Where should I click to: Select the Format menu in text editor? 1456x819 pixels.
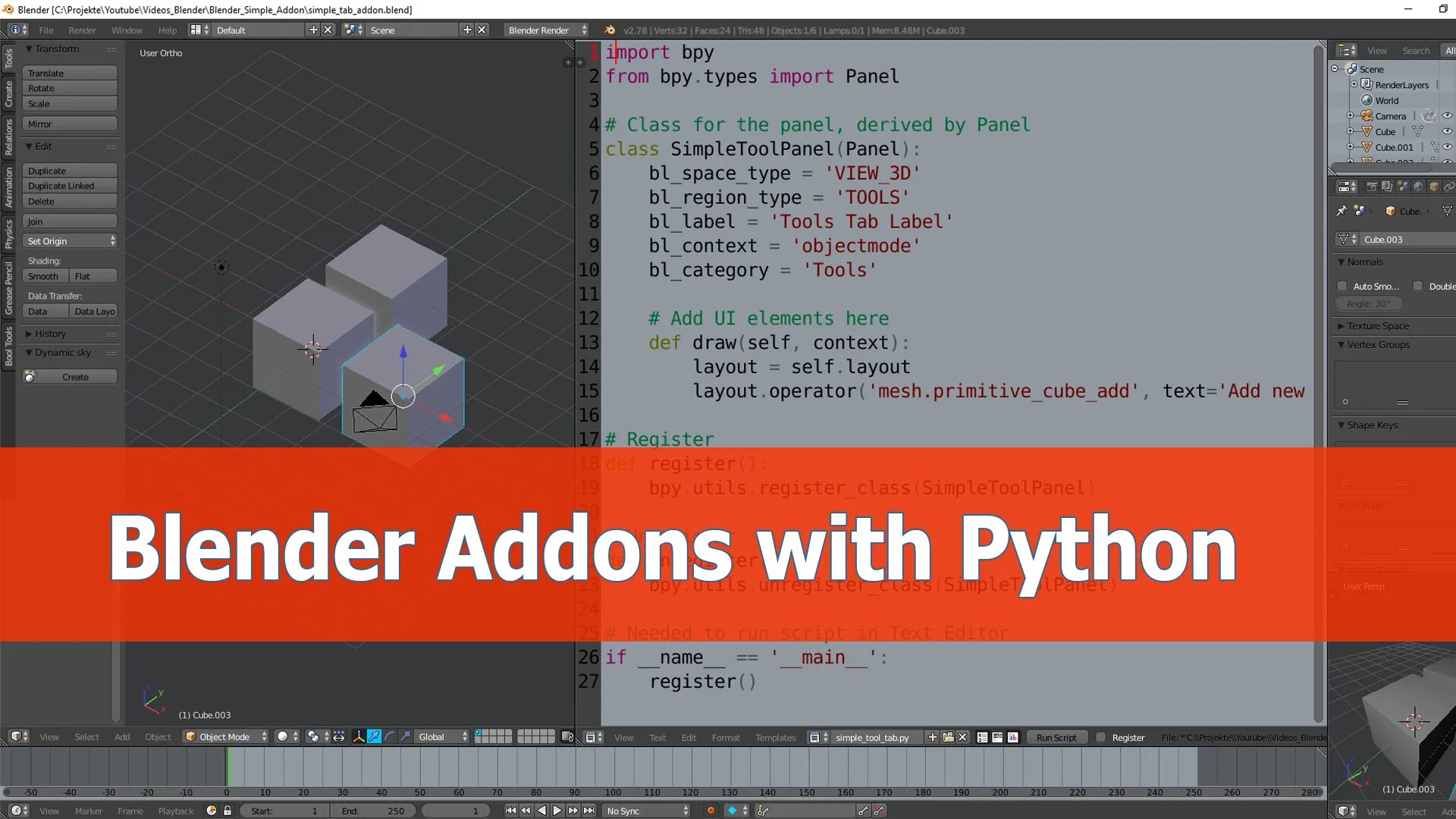[x=724, y=738]
